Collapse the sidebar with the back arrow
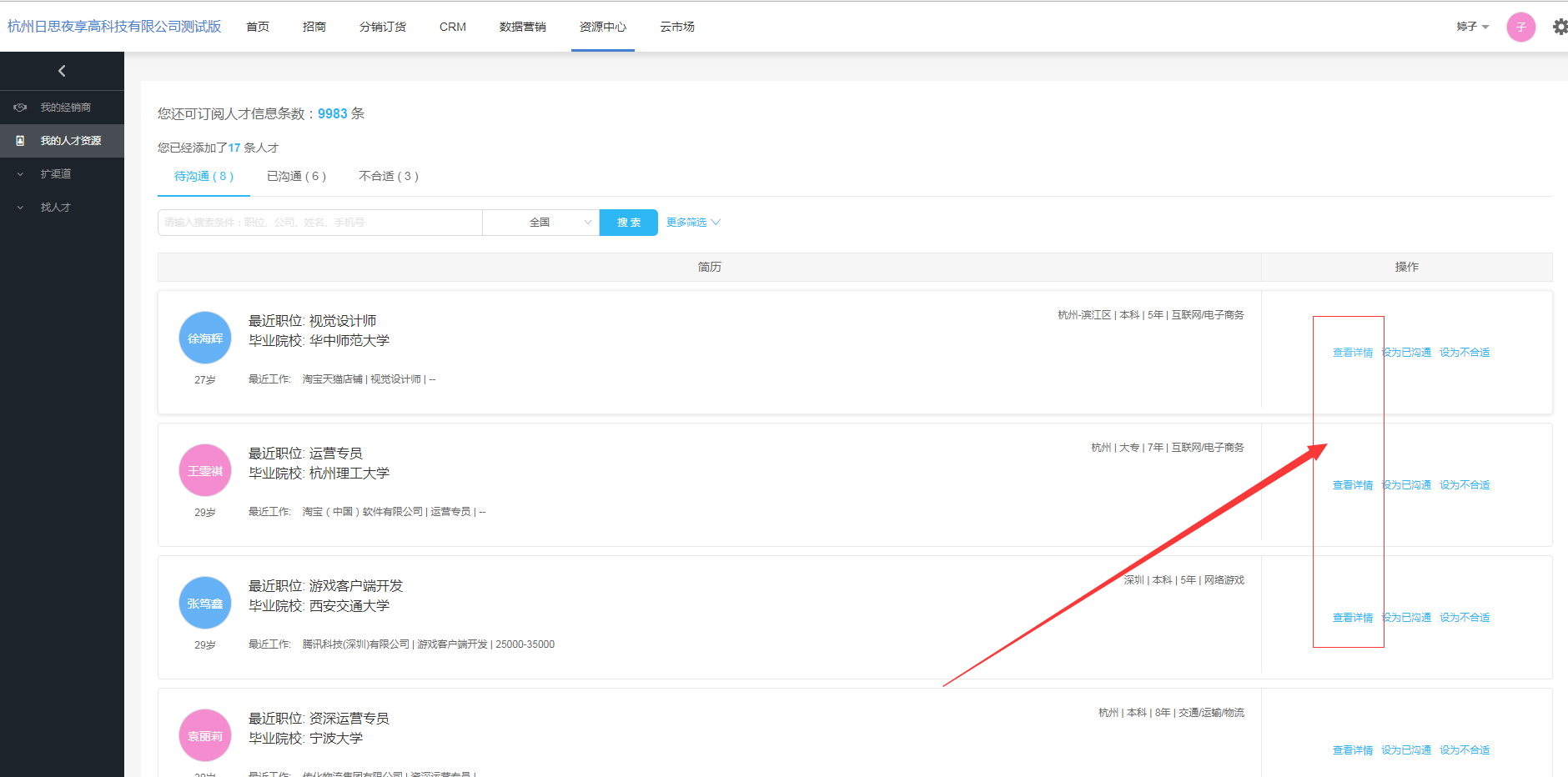Viewport: 1568px width, 777px height. coord(62,71)
